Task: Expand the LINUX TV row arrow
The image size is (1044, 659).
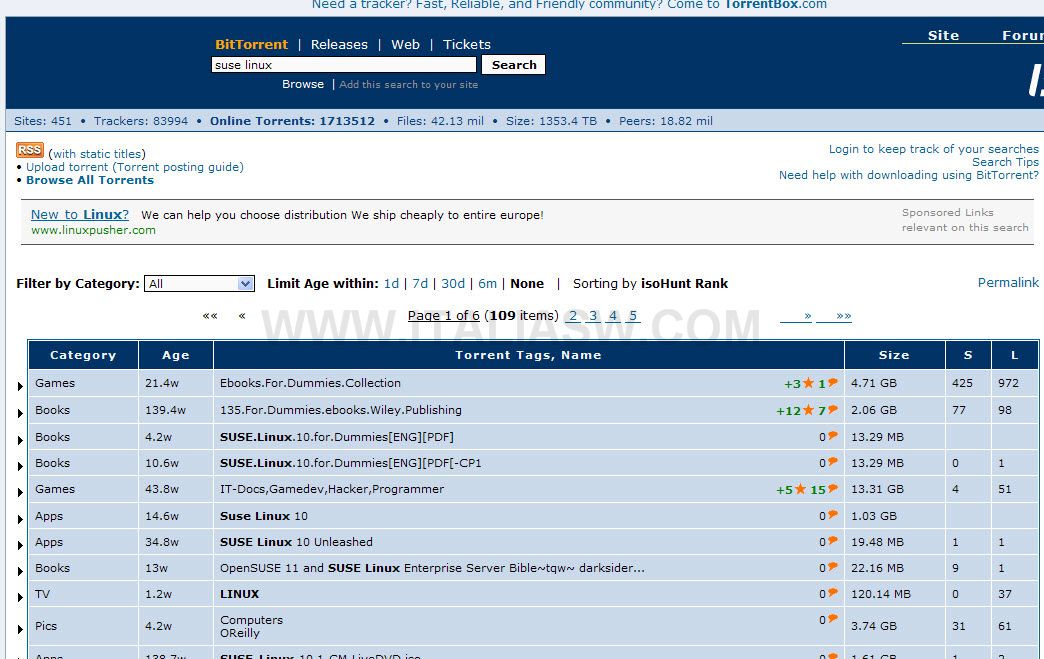Action: click(20, 597)
